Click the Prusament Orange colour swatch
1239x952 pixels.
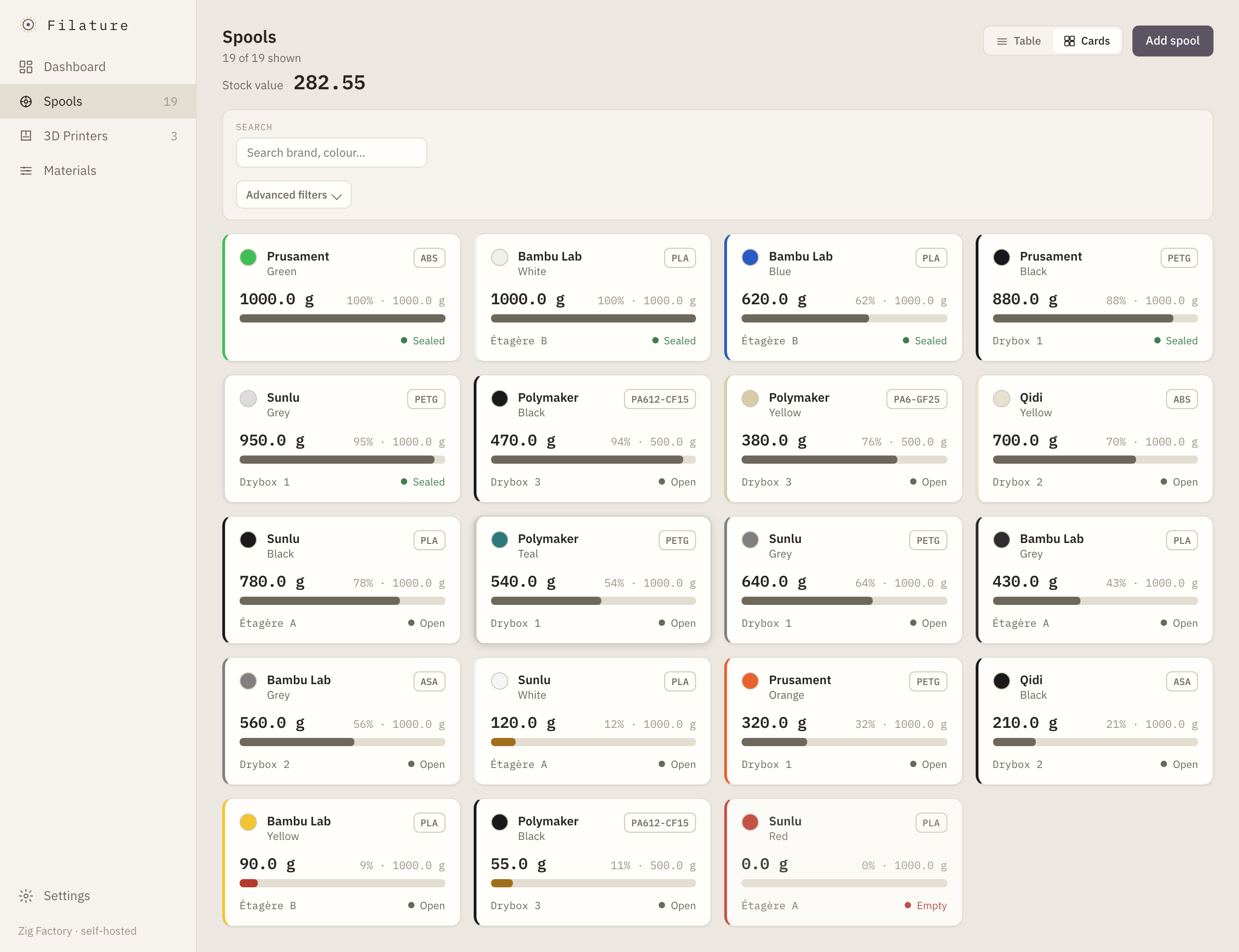click(x=750, y=681)
